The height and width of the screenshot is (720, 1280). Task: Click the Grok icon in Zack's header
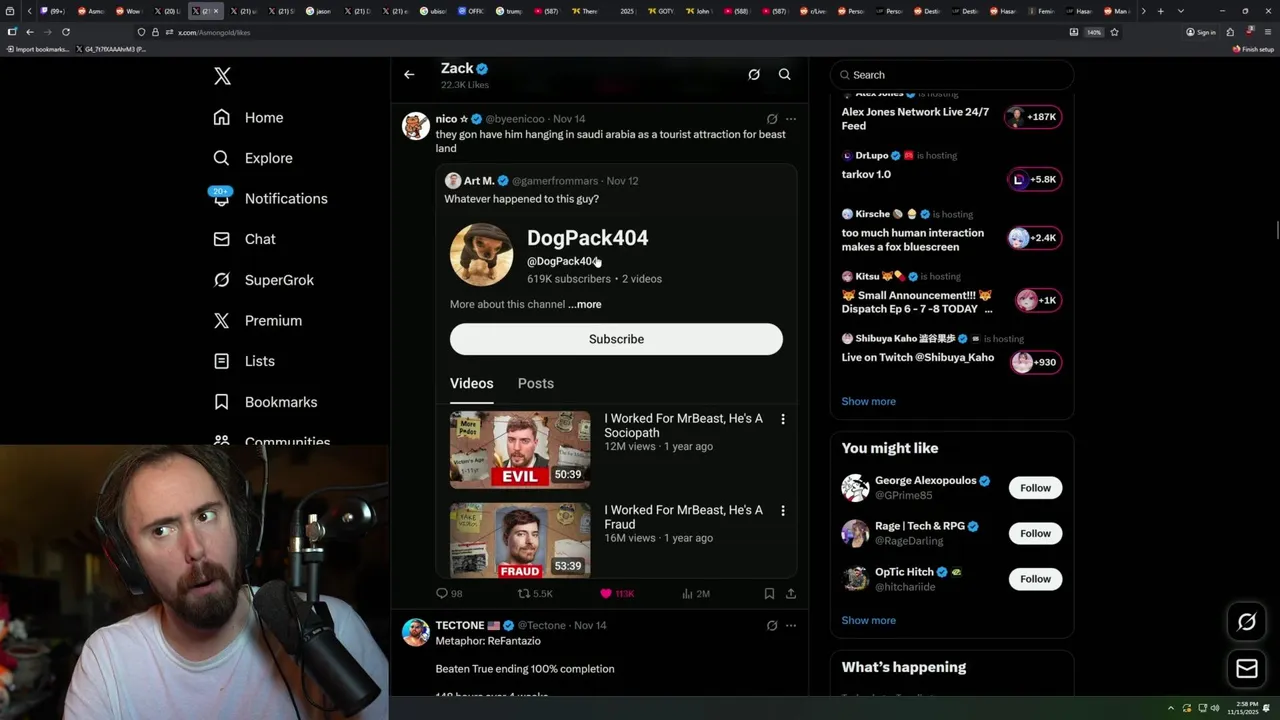pyautogui.click(x=754, y=74)
